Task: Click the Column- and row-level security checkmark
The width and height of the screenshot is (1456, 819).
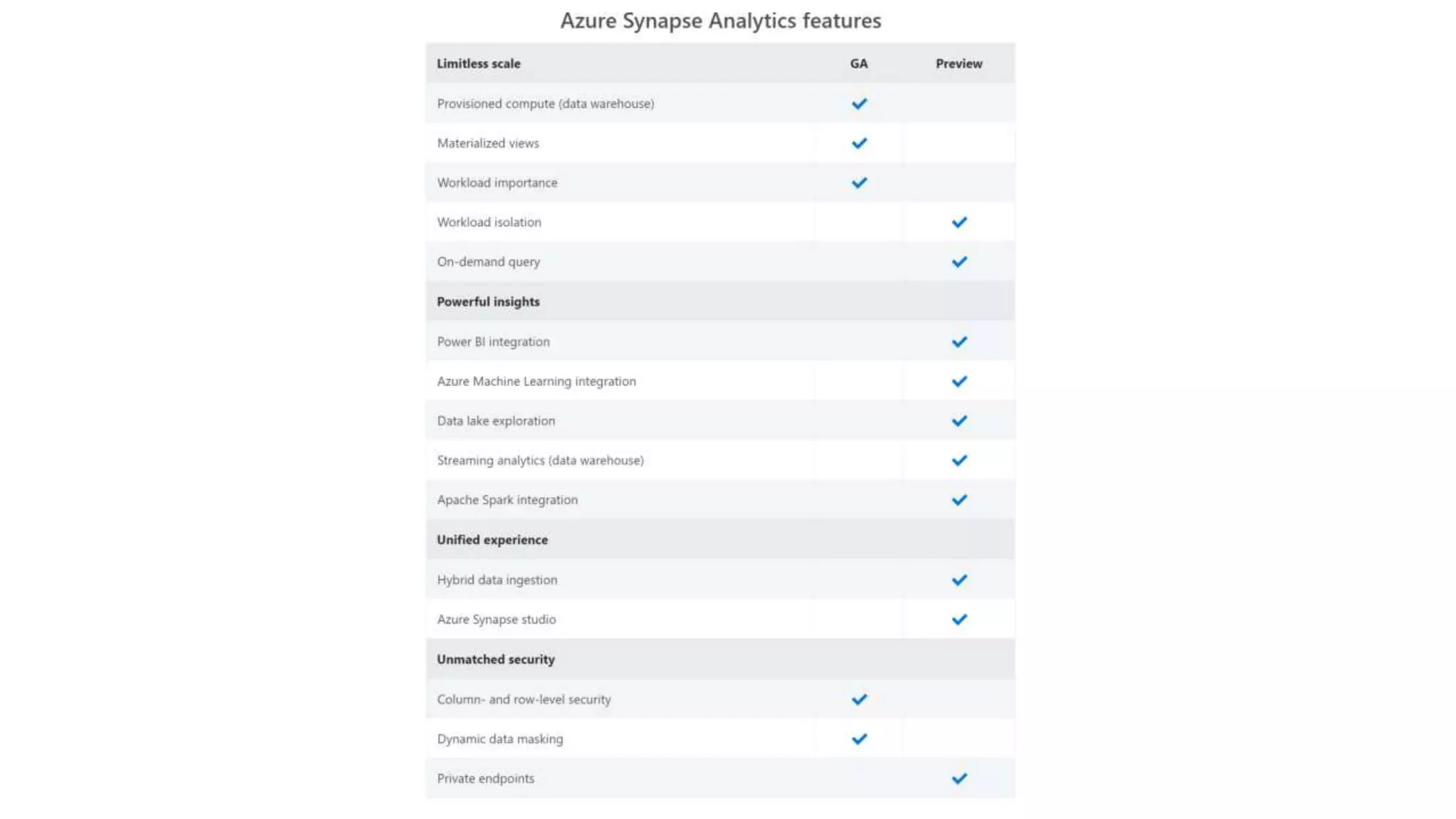Action: click(x=859, y=700)
